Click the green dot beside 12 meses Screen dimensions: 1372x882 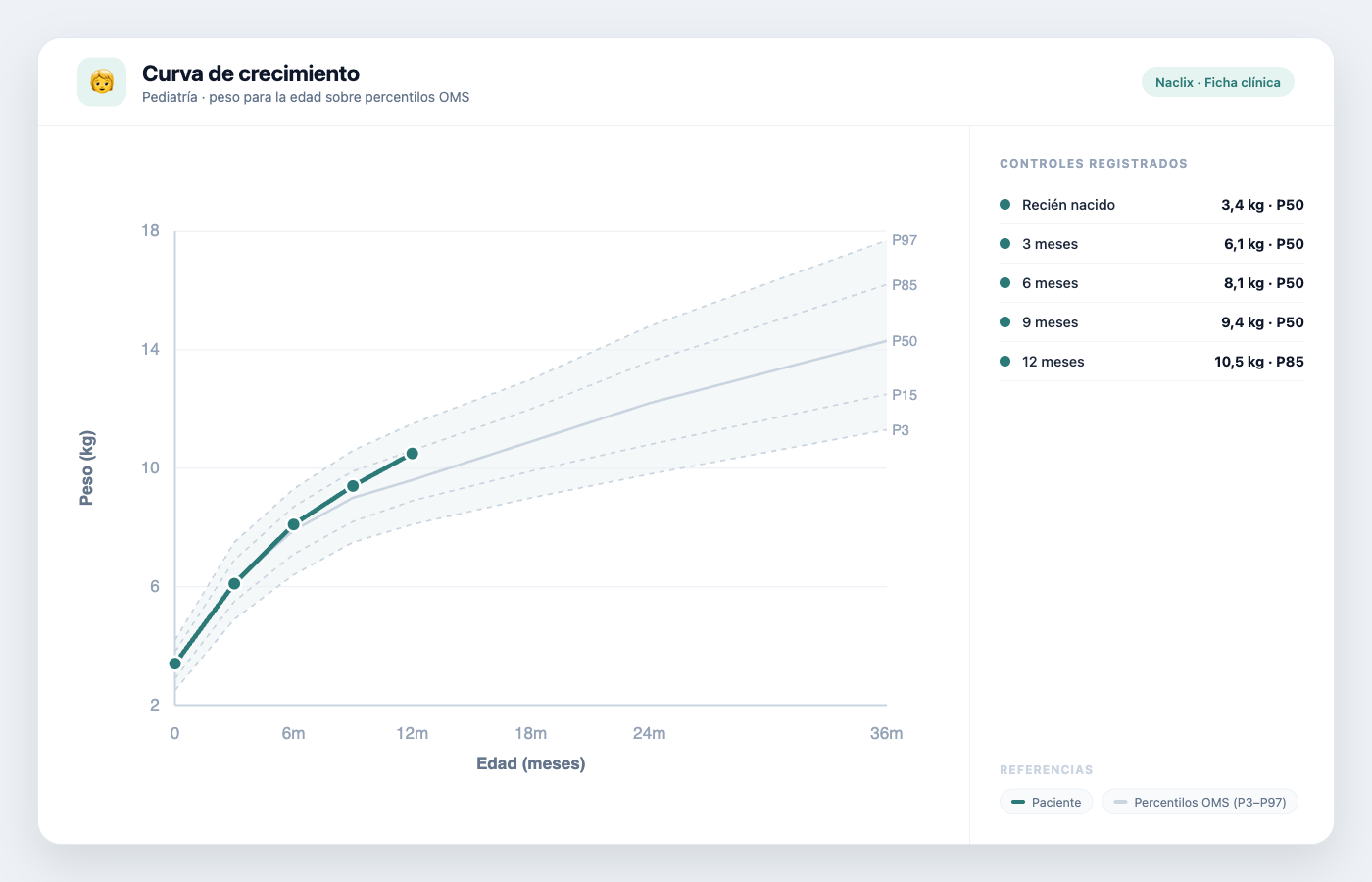click(x=1004, y=362)
